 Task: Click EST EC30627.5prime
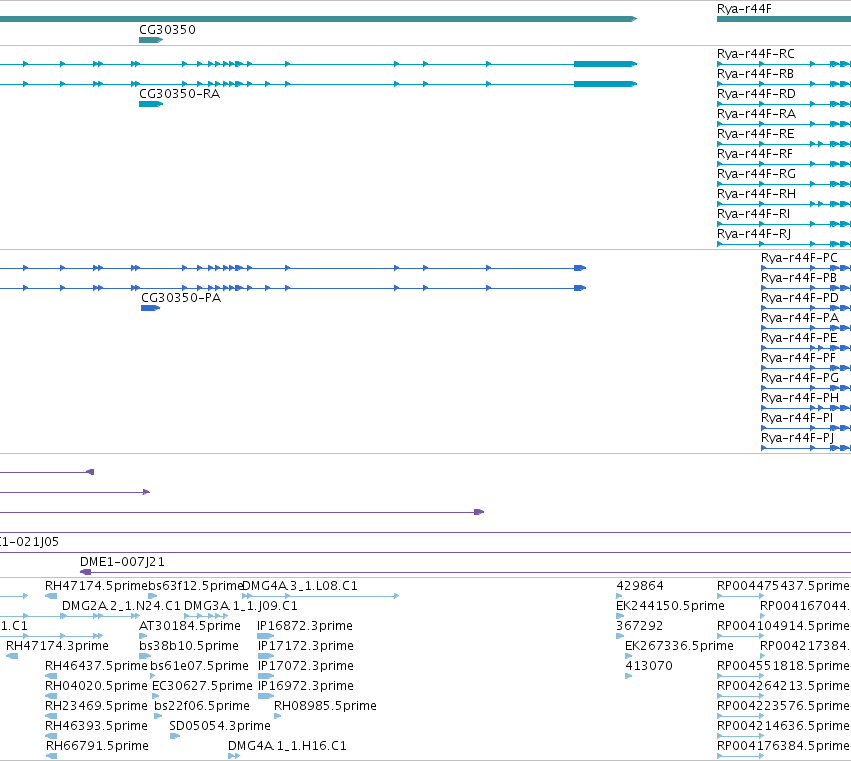point(202,686)
